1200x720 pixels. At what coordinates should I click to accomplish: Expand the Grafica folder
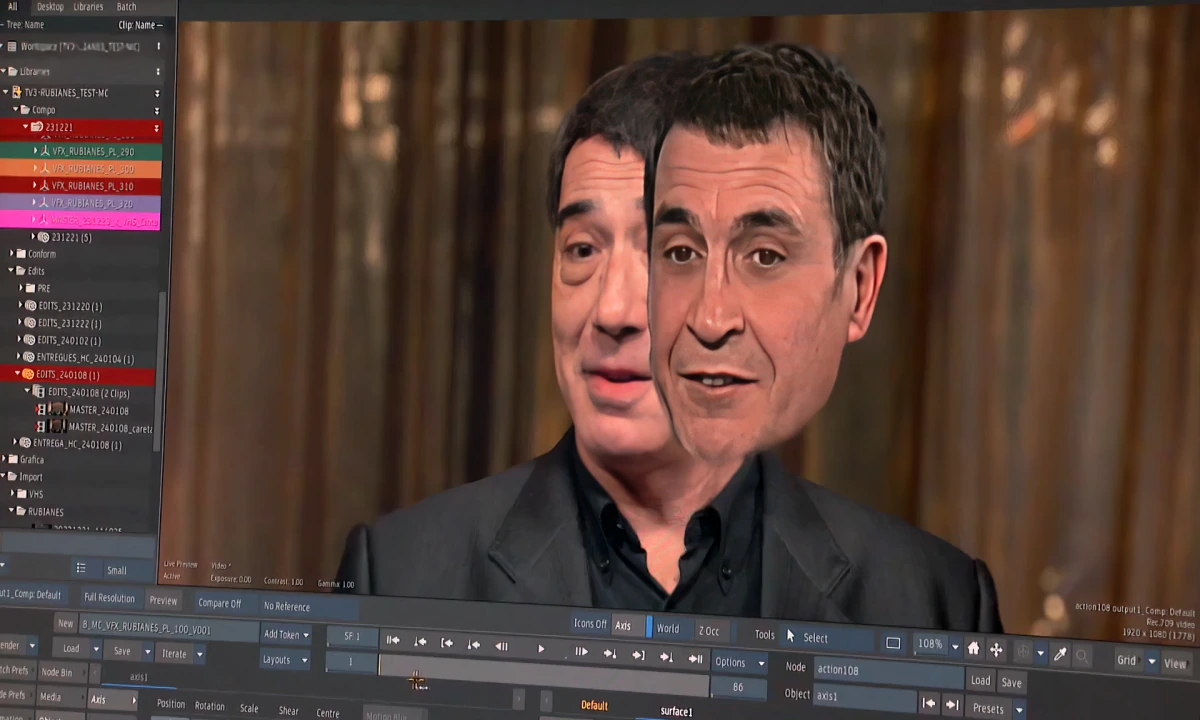tap(3, 459)
